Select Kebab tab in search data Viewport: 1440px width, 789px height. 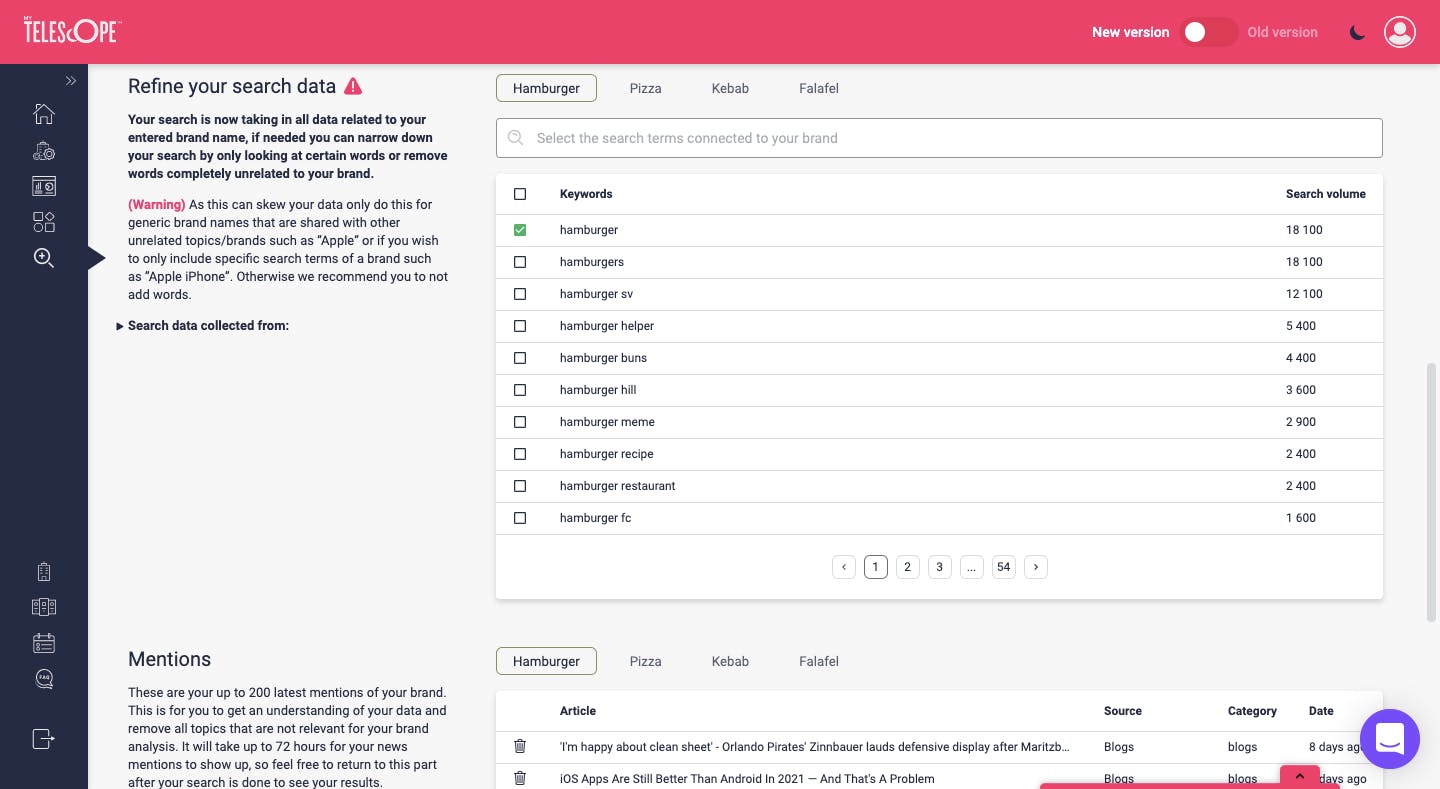click(x=730, y=88)
